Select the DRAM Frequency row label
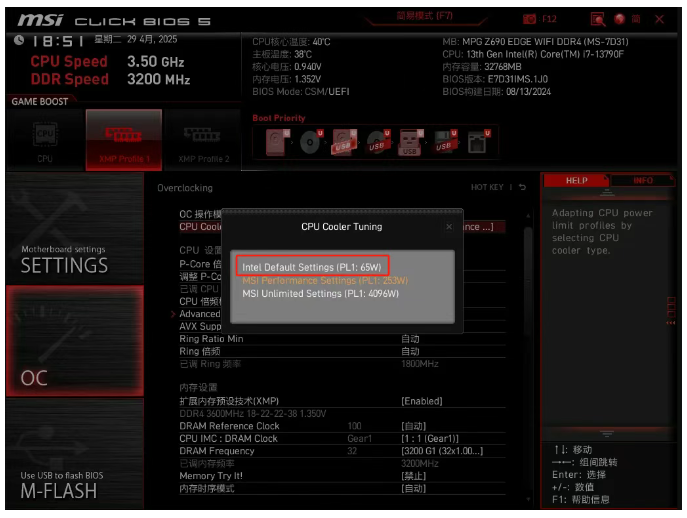This screenshot has width=687, height=518. pyautogui.click(x=216, y=451)
